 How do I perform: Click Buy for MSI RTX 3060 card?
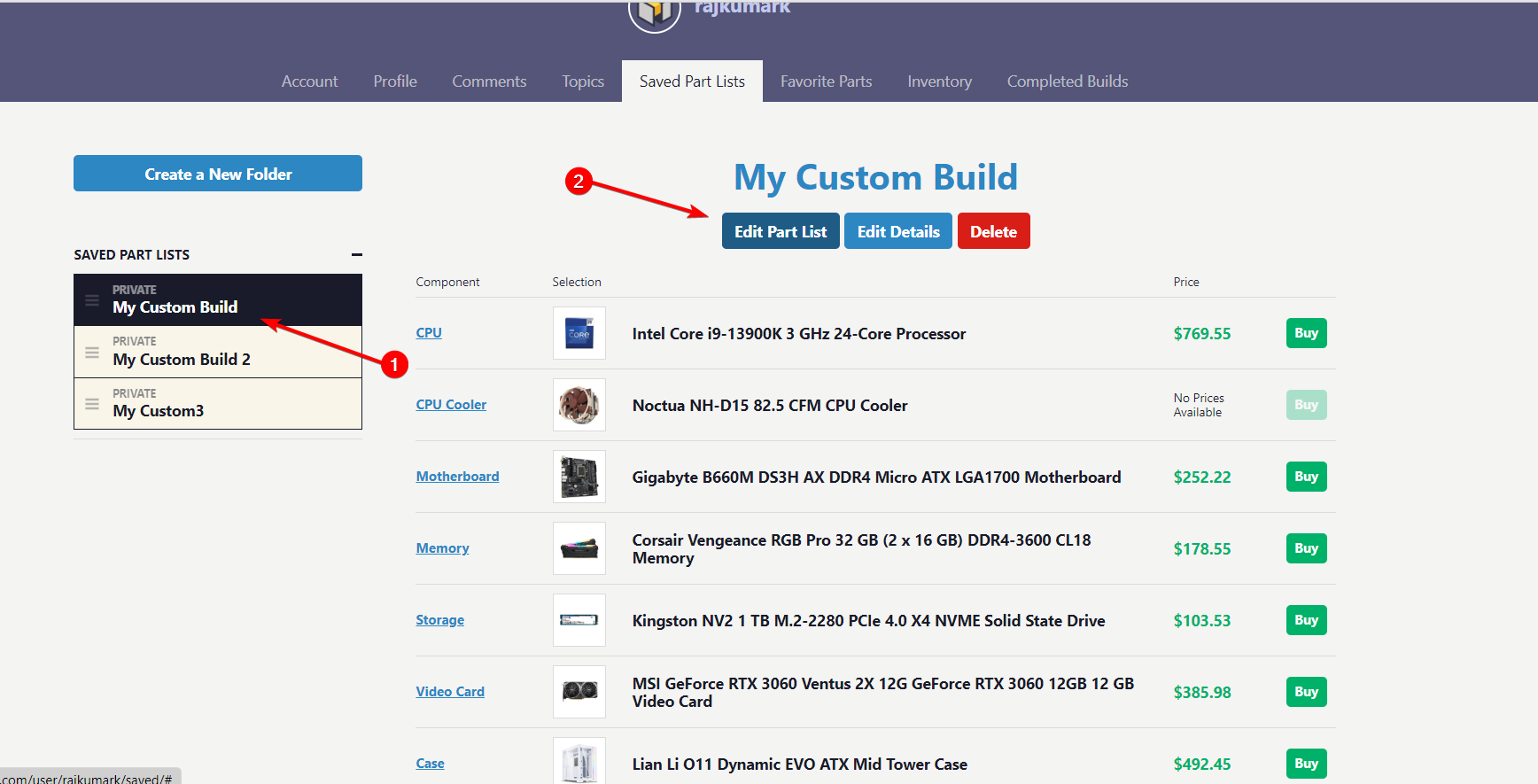pos(1307,692)
